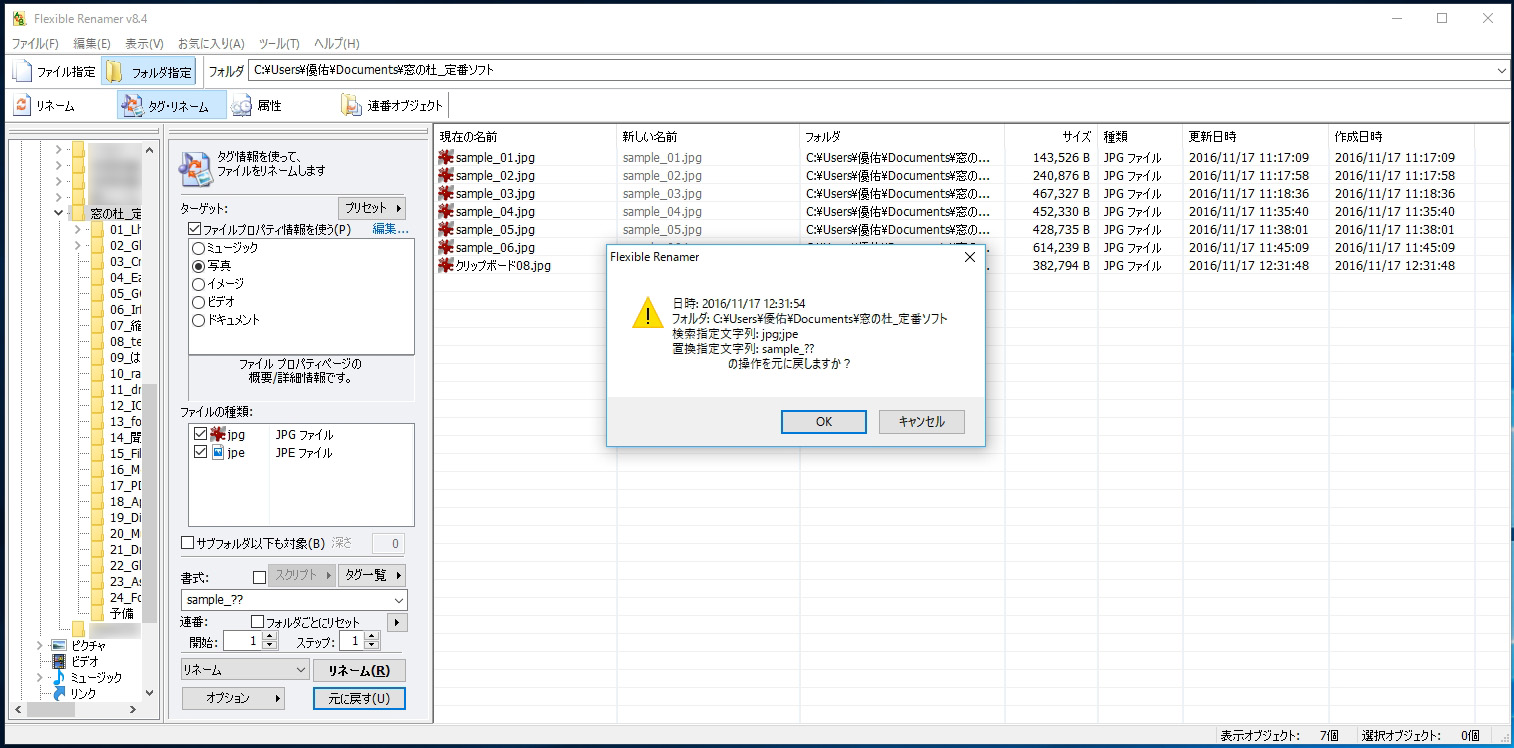Screen dimensions: 1514x748
Task: Click the file icon of クリップボード08.jpg
Action: [x=446, y=266]
